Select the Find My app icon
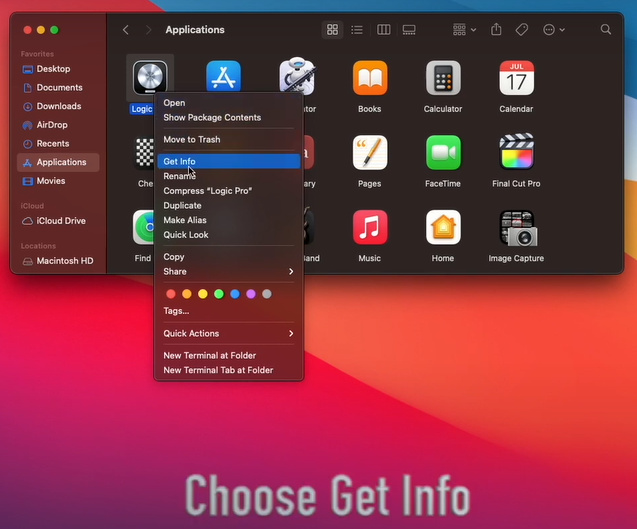This screenshot has width=637, height=529. [143, 227]
